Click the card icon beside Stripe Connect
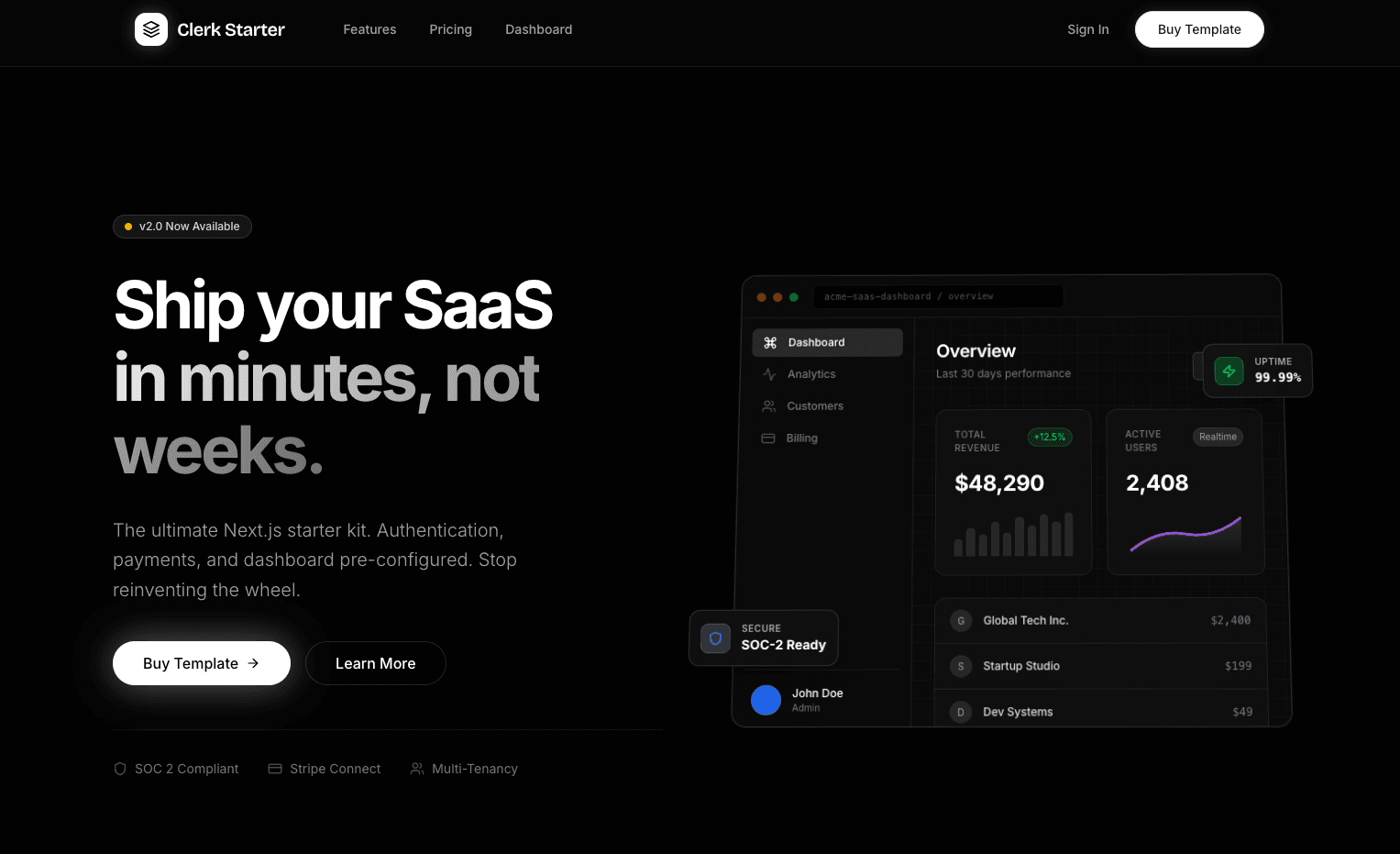 coord(275,769)
